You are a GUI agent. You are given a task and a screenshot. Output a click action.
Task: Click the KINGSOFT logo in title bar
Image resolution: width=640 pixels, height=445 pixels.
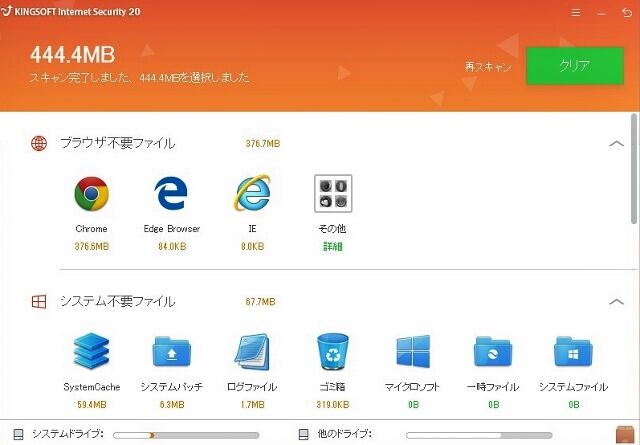pos(7,11)
